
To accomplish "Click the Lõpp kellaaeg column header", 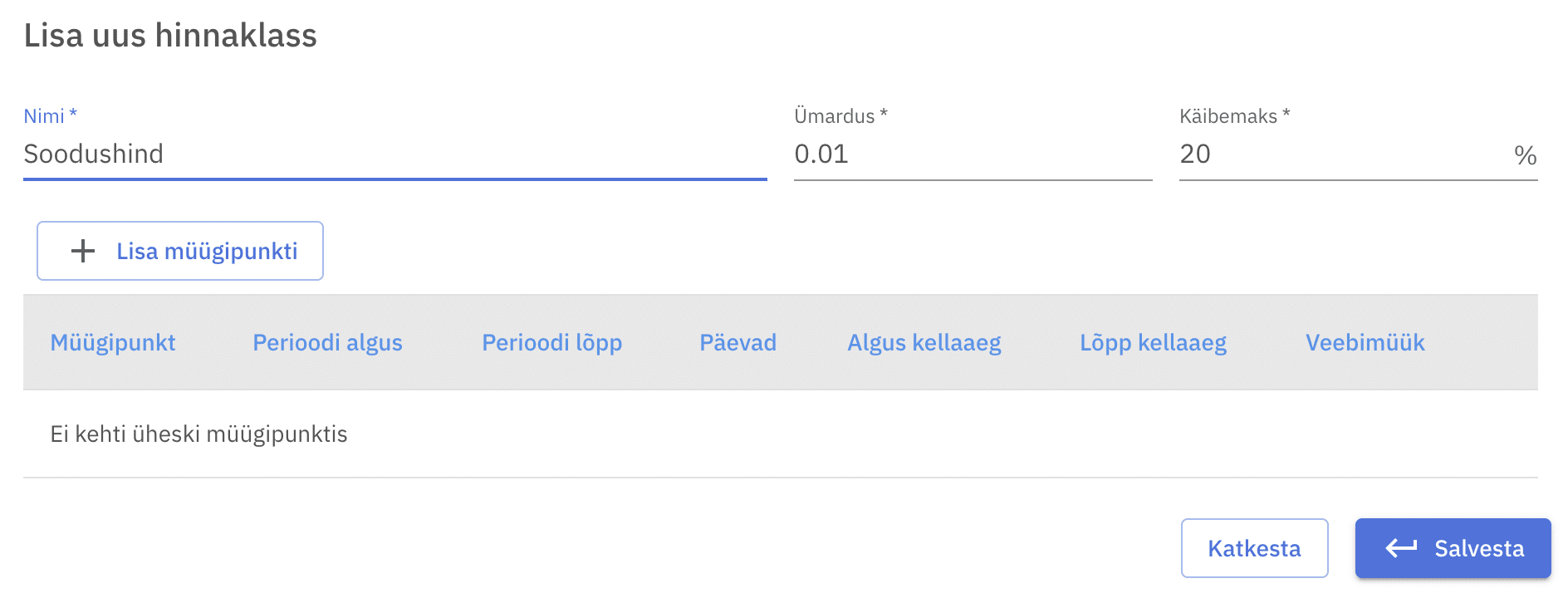I will click(x=1153, y=342).
